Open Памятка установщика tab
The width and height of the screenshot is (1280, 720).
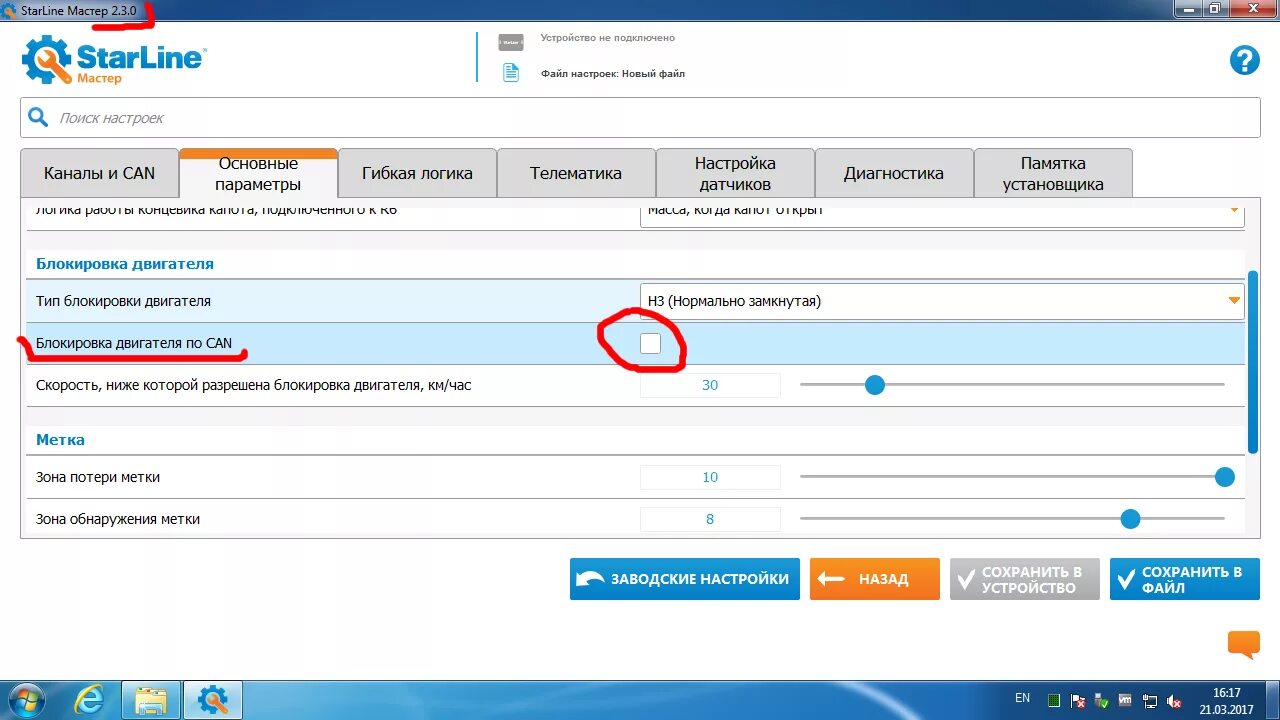(1053, 173)
